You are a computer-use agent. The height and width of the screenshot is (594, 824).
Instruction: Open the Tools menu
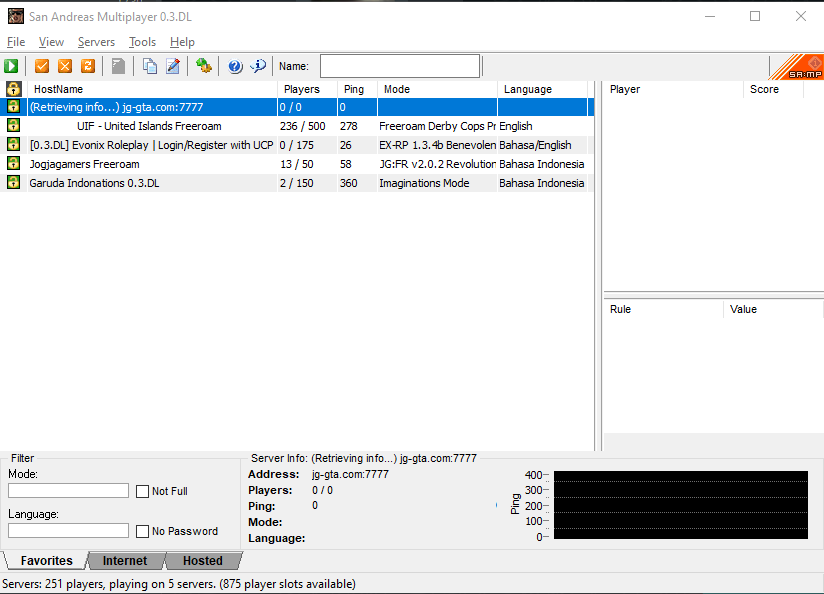142,42
